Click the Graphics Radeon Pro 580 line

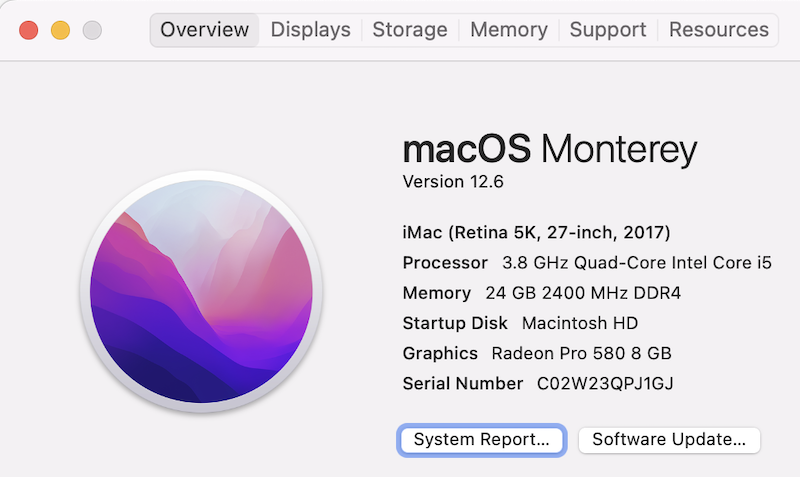[x=537, y=353]
